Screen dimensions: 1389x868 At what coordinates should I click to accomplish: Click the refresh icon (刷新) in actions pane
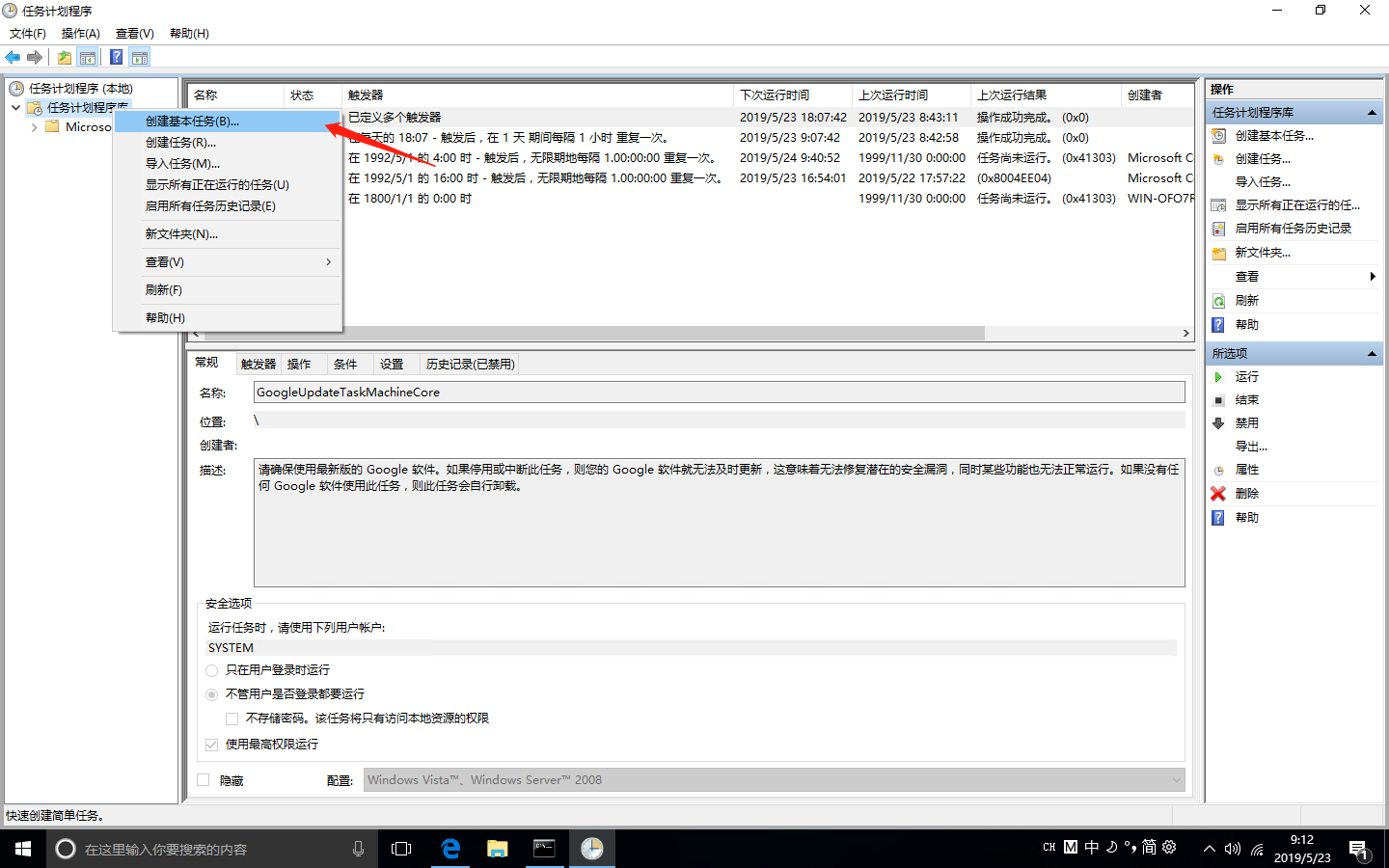pos(1218,301)
